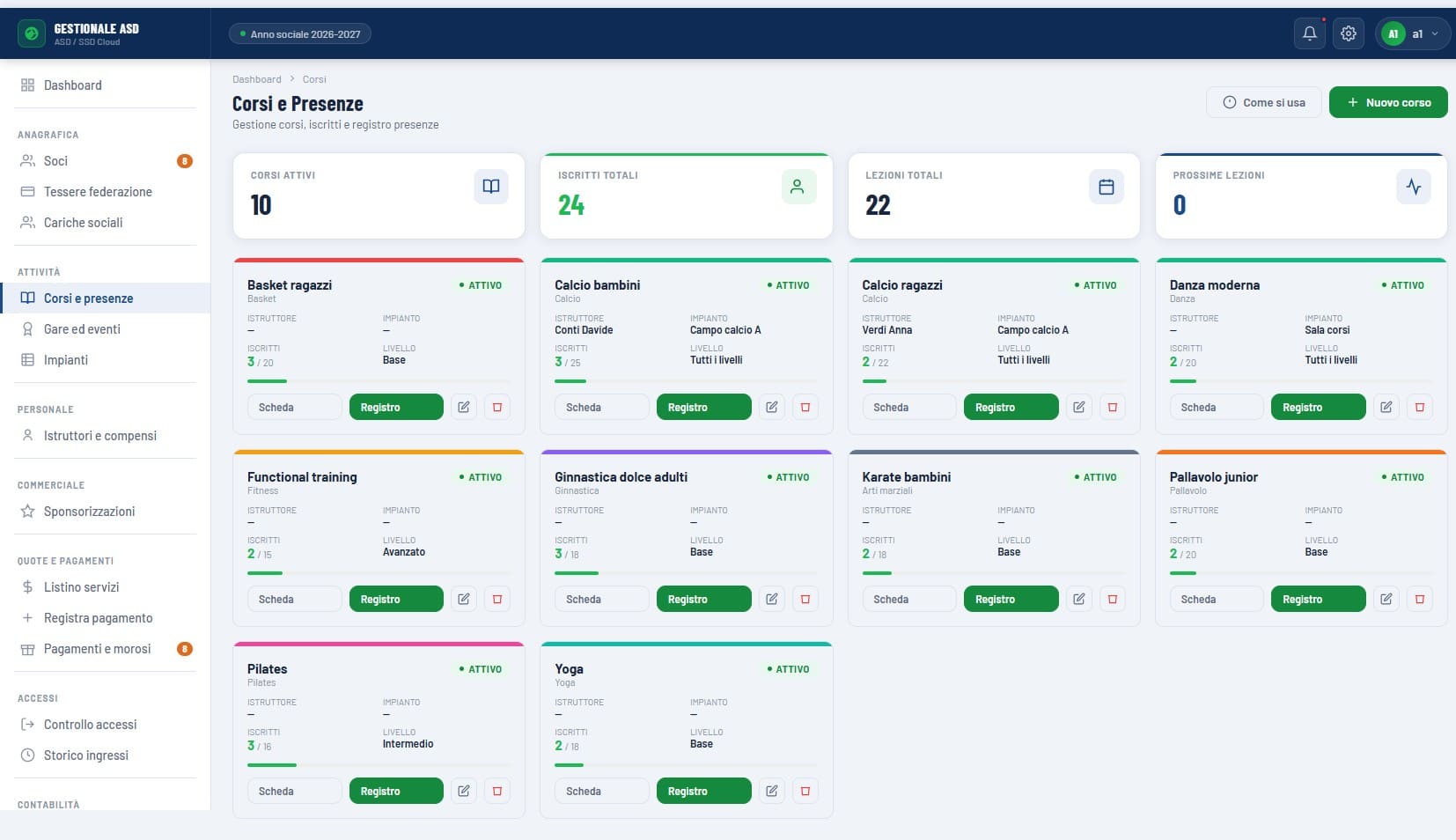This screenshot has height=840, width=1456.
Task: Edit the Functional training course
Action: pyautogui.click(x=464, y=599)
